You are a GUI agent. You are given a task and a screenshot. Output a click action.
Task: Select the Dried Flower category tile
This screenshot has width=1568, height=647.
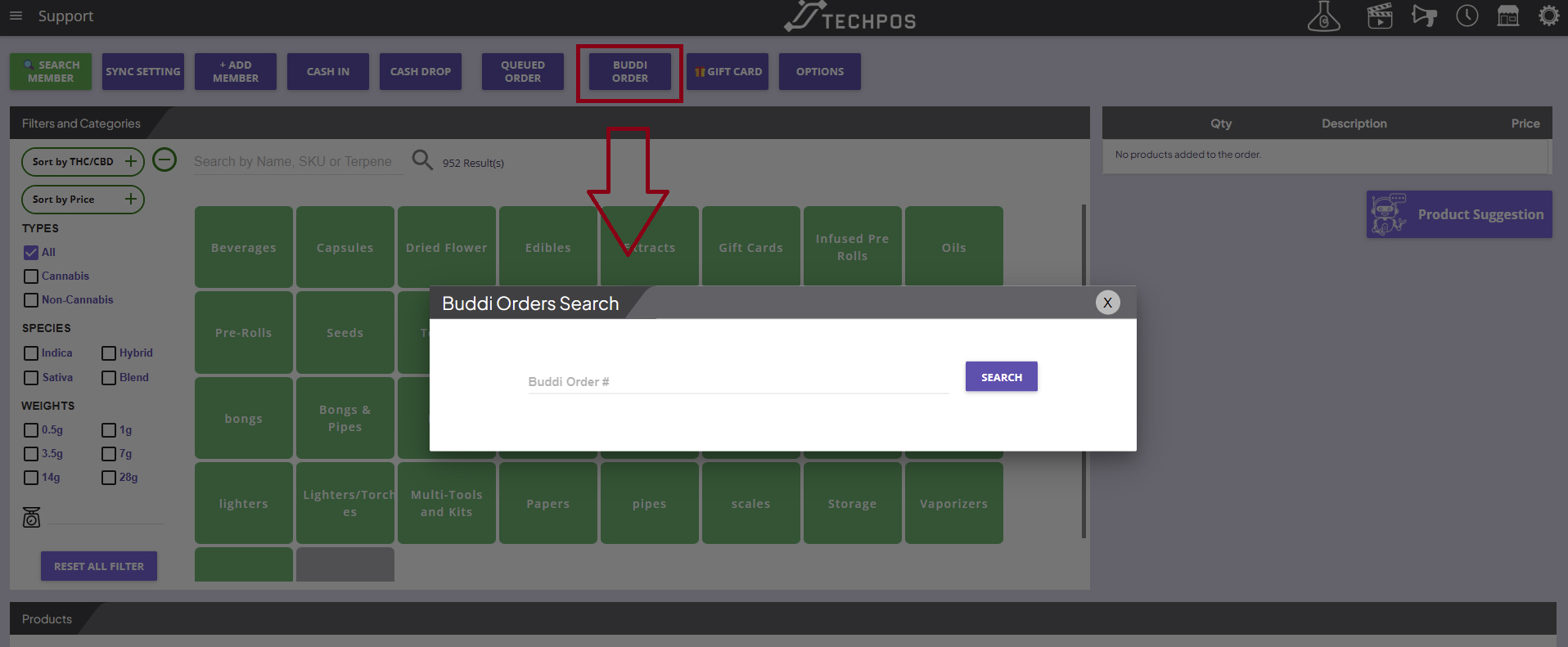(x=447, y=247)
